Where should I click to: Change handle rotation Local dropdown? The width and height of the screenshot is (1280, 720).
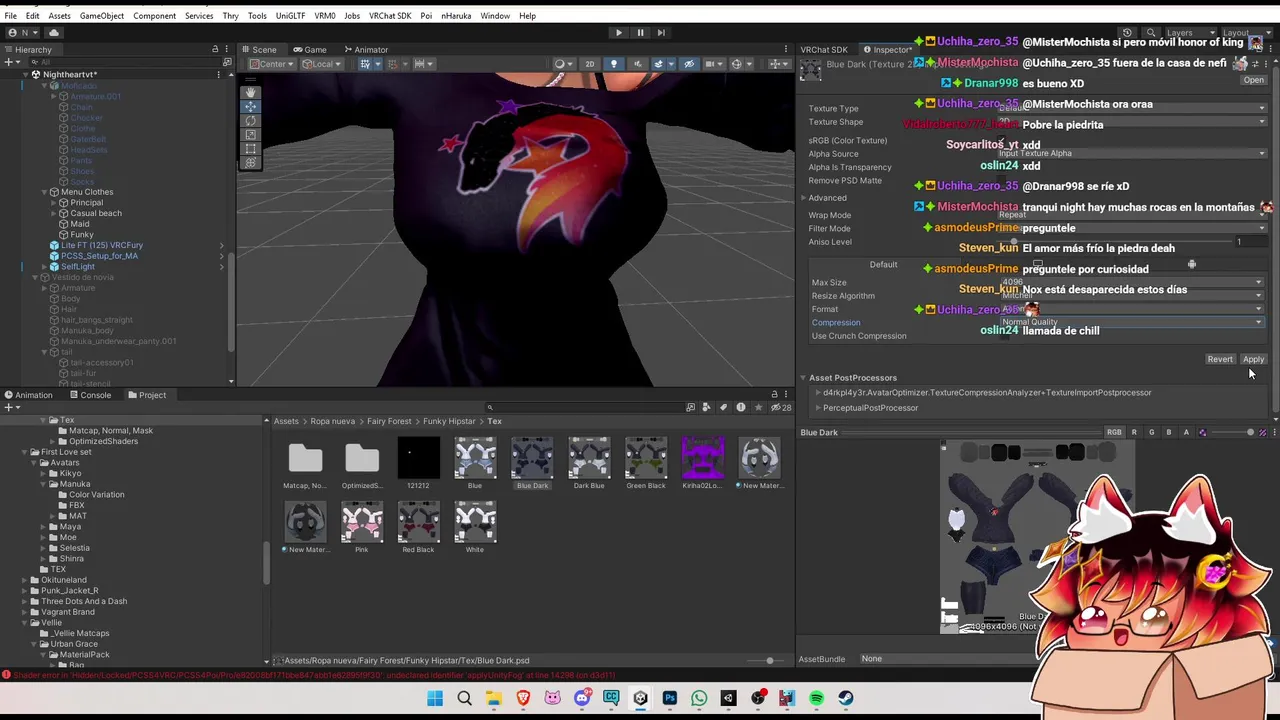[x=322, y=64]
